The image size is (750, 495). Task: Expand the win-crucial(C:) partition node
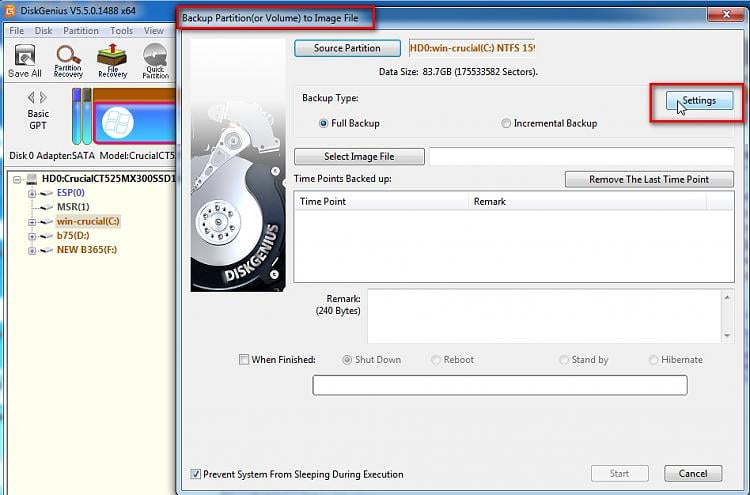tap(32, 222)
